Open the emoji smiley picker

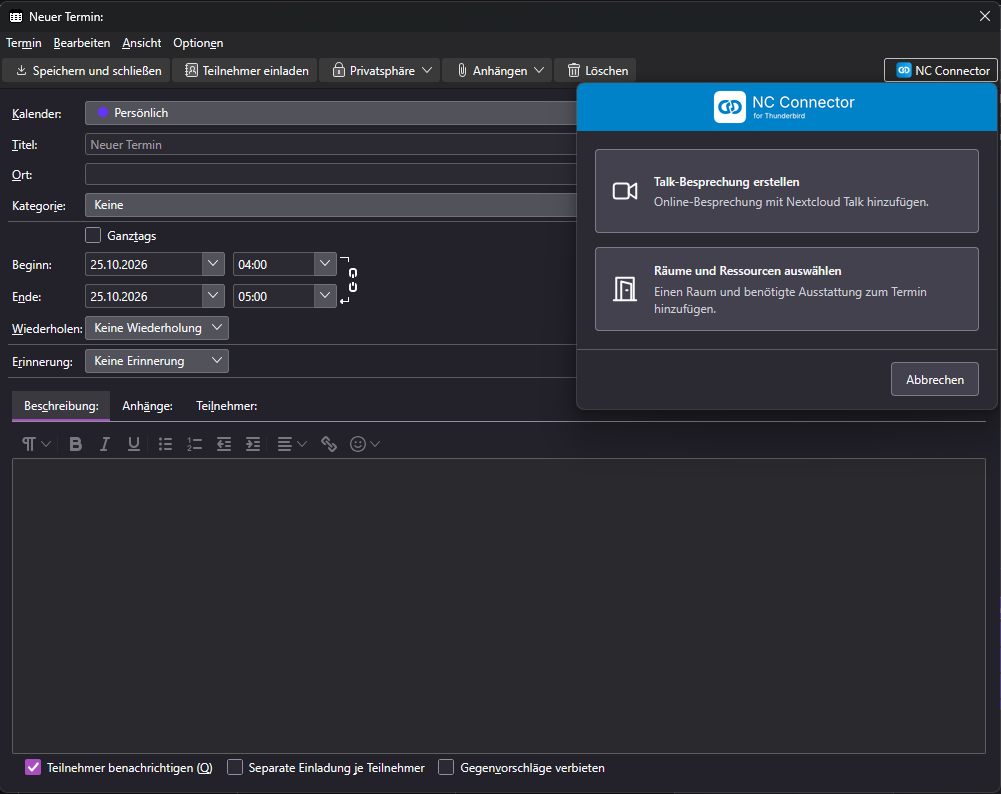(x=365, y=444)
